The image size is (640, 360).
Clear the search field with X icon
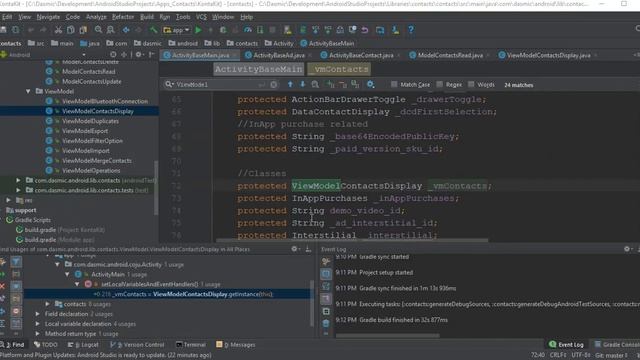point(273,84)
